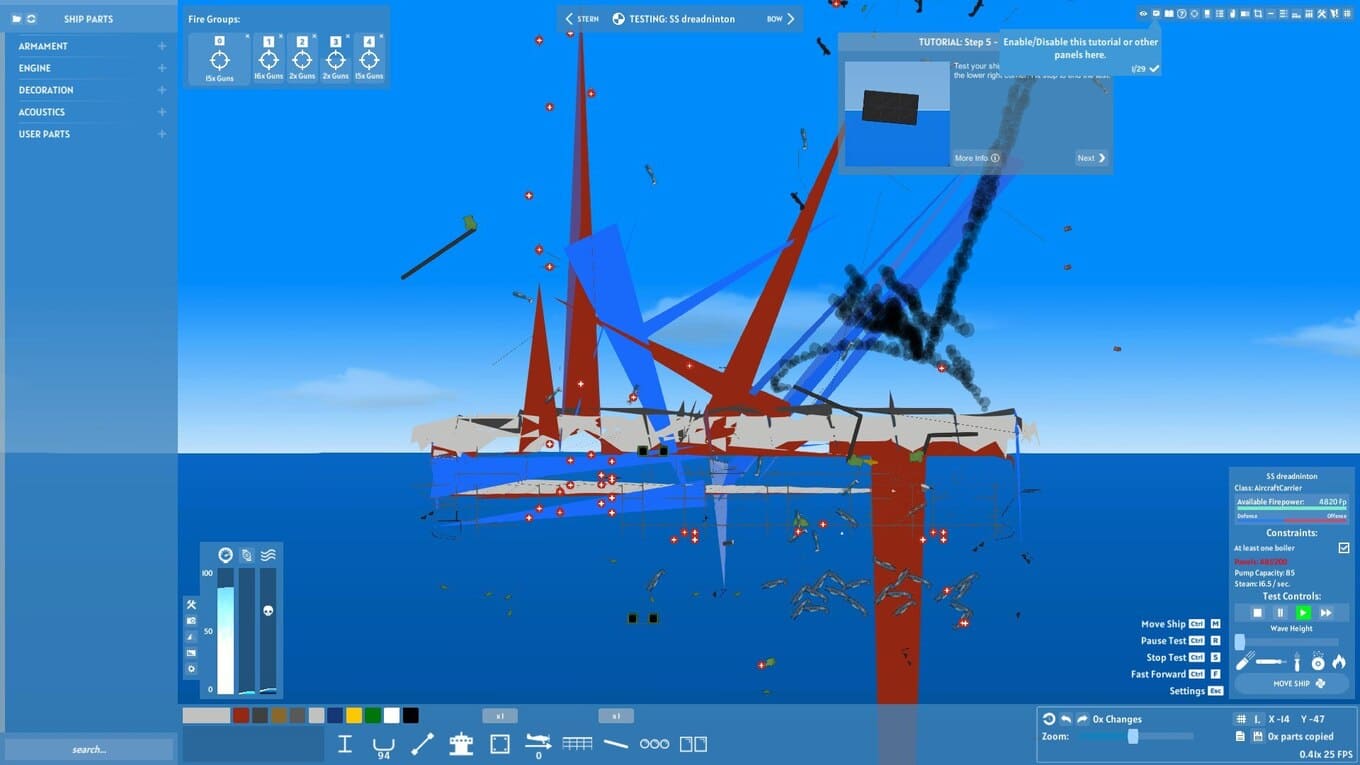Toggle the grid snap icon
This screenshot has width=1360, height=765.
tap(1240, 719)
